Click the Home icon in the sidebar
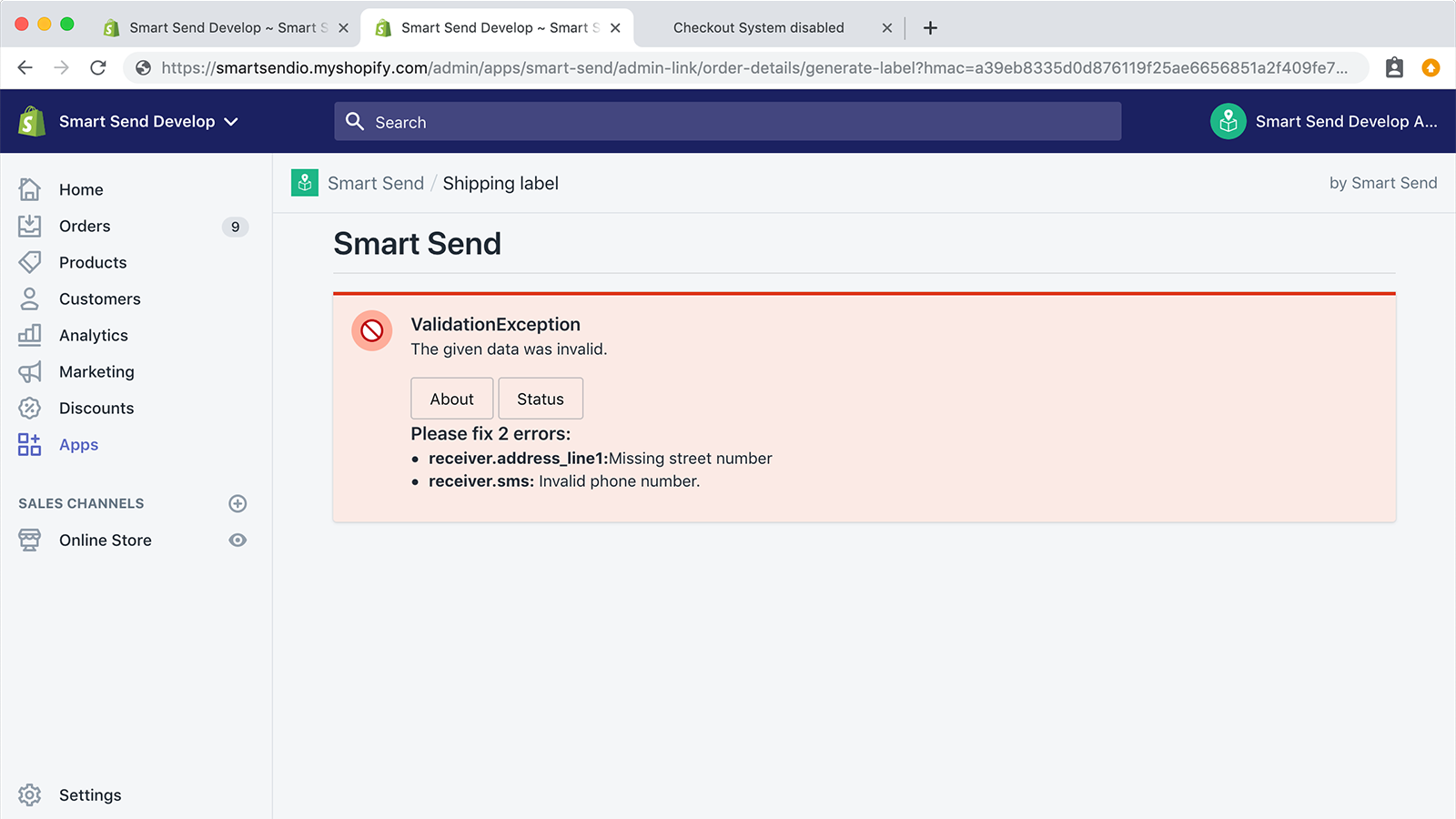The height and width of the screenshot is (819, 1456). (29, 189)
